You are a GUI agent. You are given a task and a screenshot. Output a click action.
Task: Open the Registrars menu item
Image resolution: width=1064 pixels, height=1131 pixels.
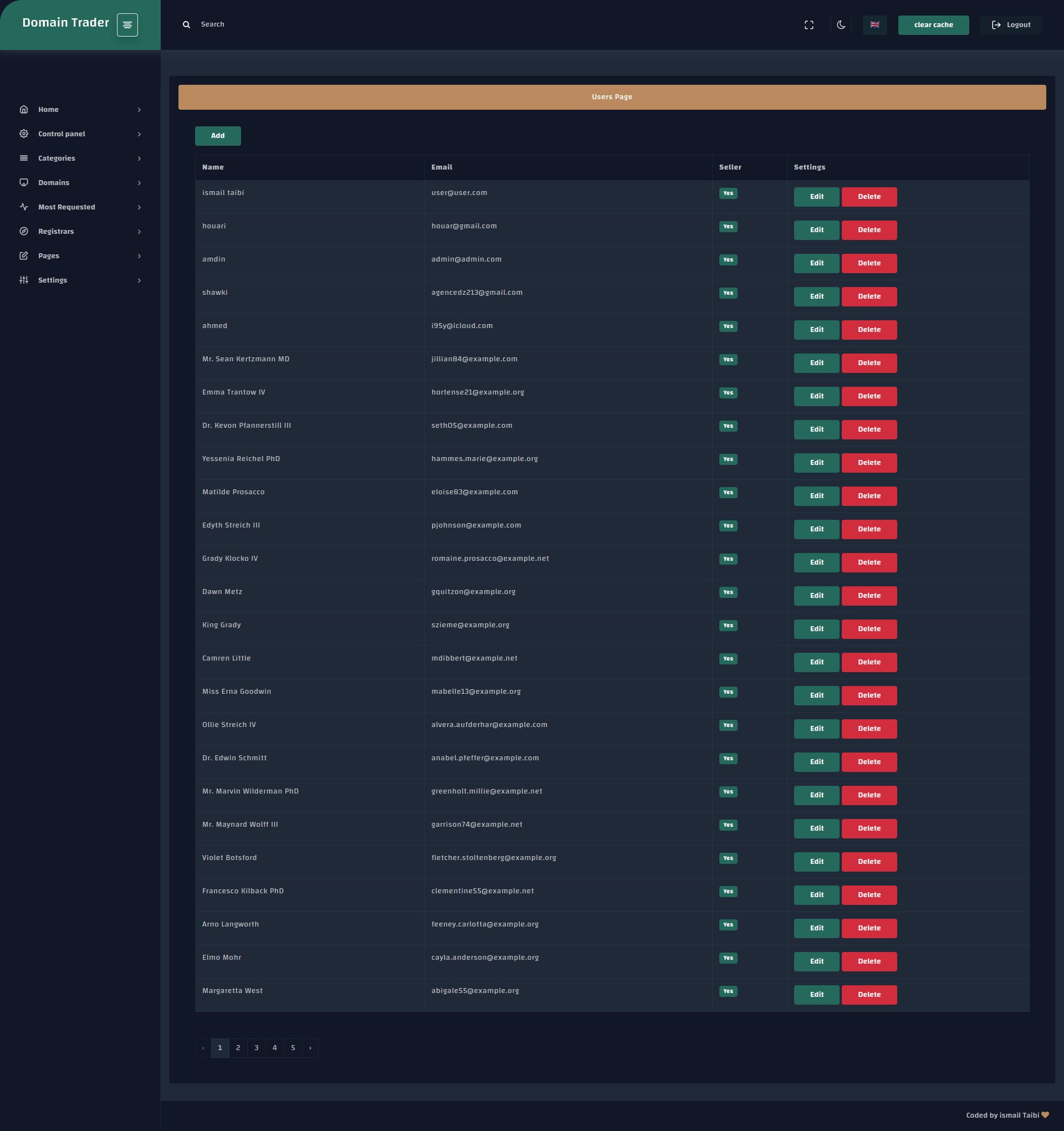[x=80, y=232]
